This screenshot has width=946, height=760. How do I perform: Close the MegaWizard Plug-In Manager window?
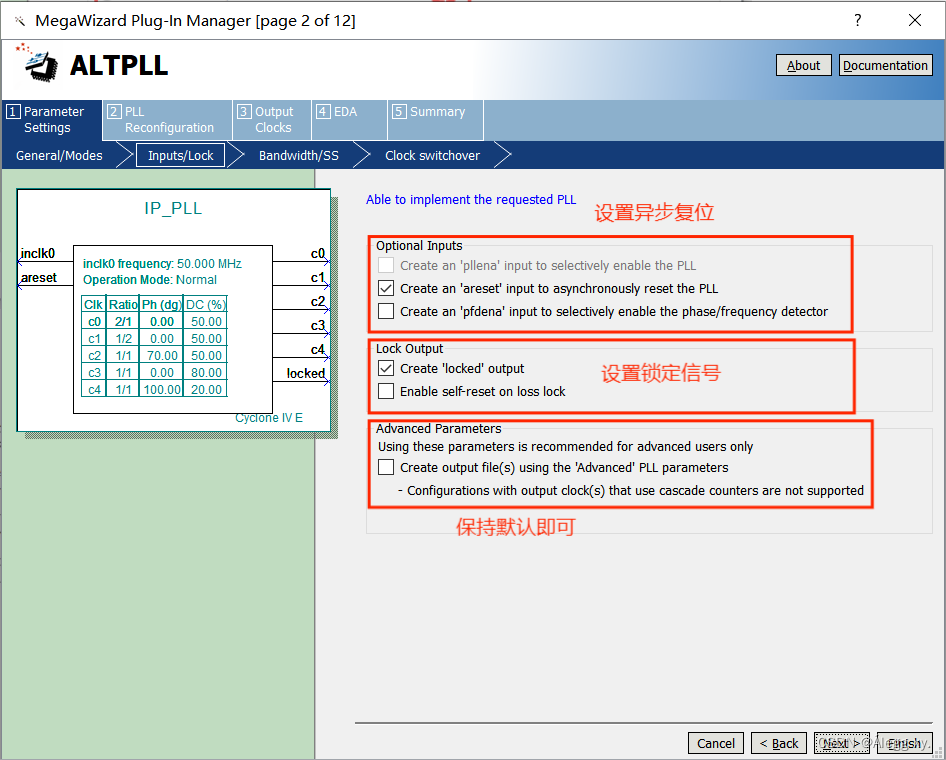915,20
